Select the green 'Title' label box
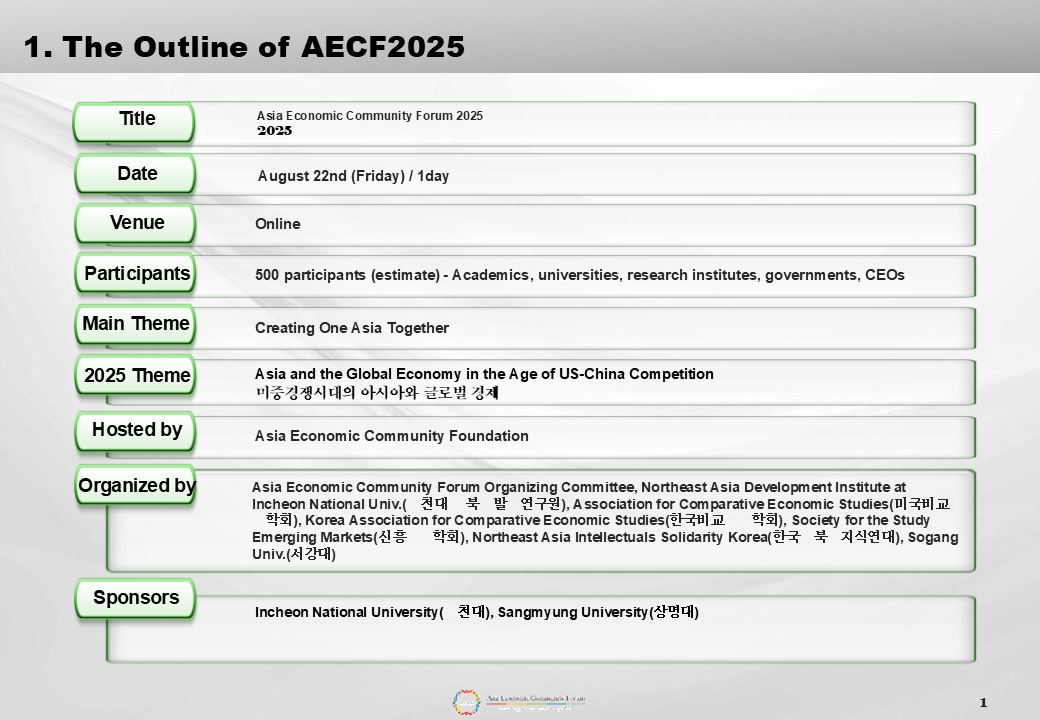 (x=135, y=122)
